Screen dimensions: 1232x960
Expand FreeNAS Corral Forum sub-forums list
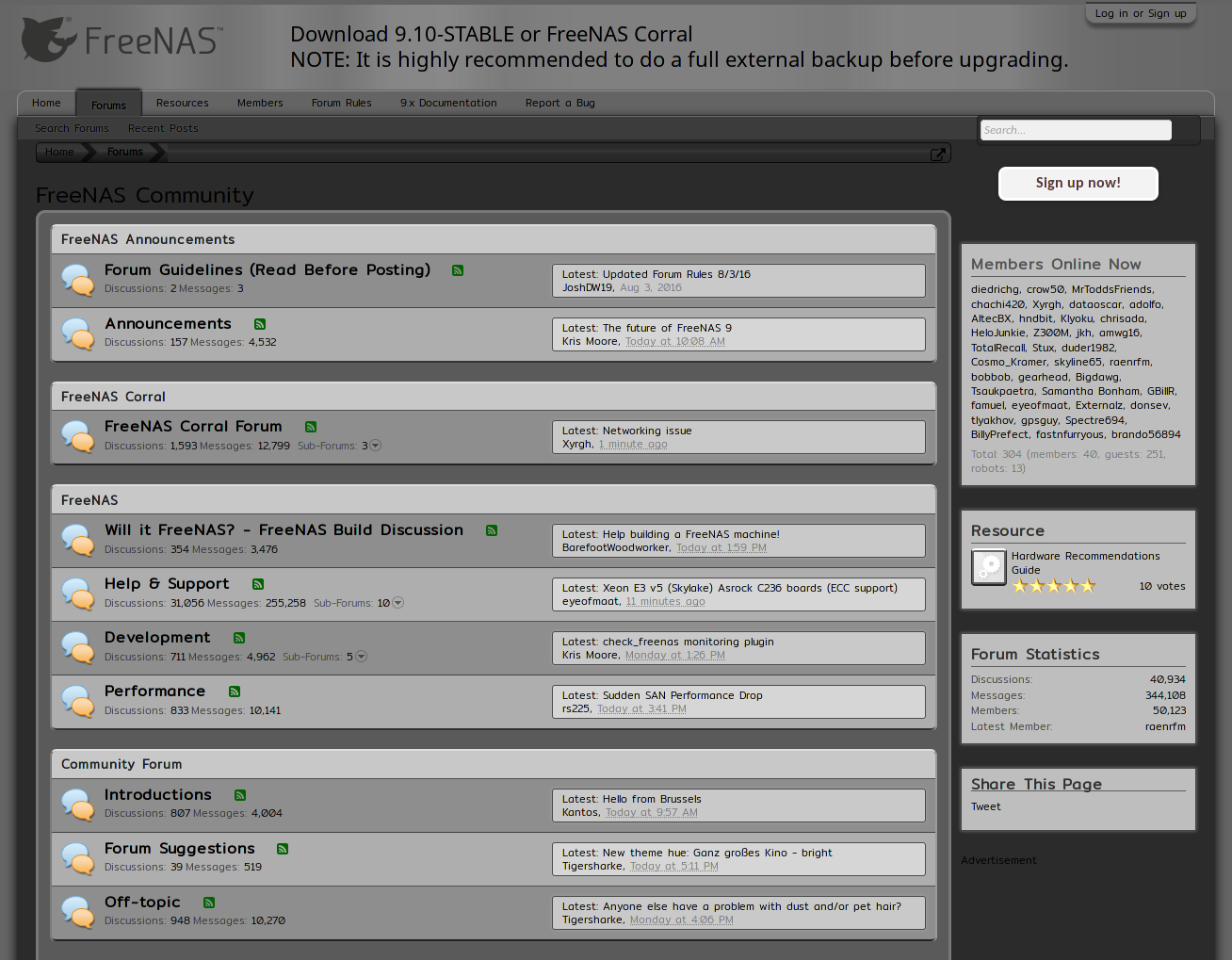coord(375,446)
